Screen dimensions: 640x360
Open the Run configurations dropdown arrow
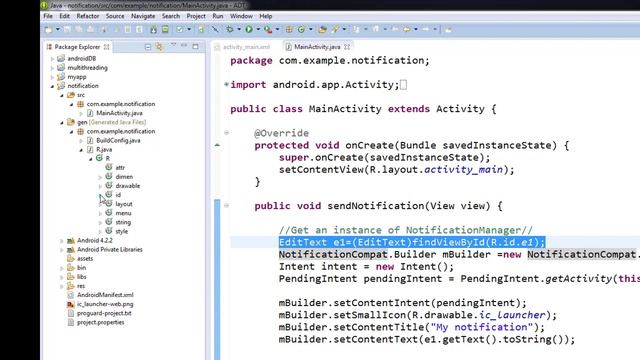click(258, 29)
